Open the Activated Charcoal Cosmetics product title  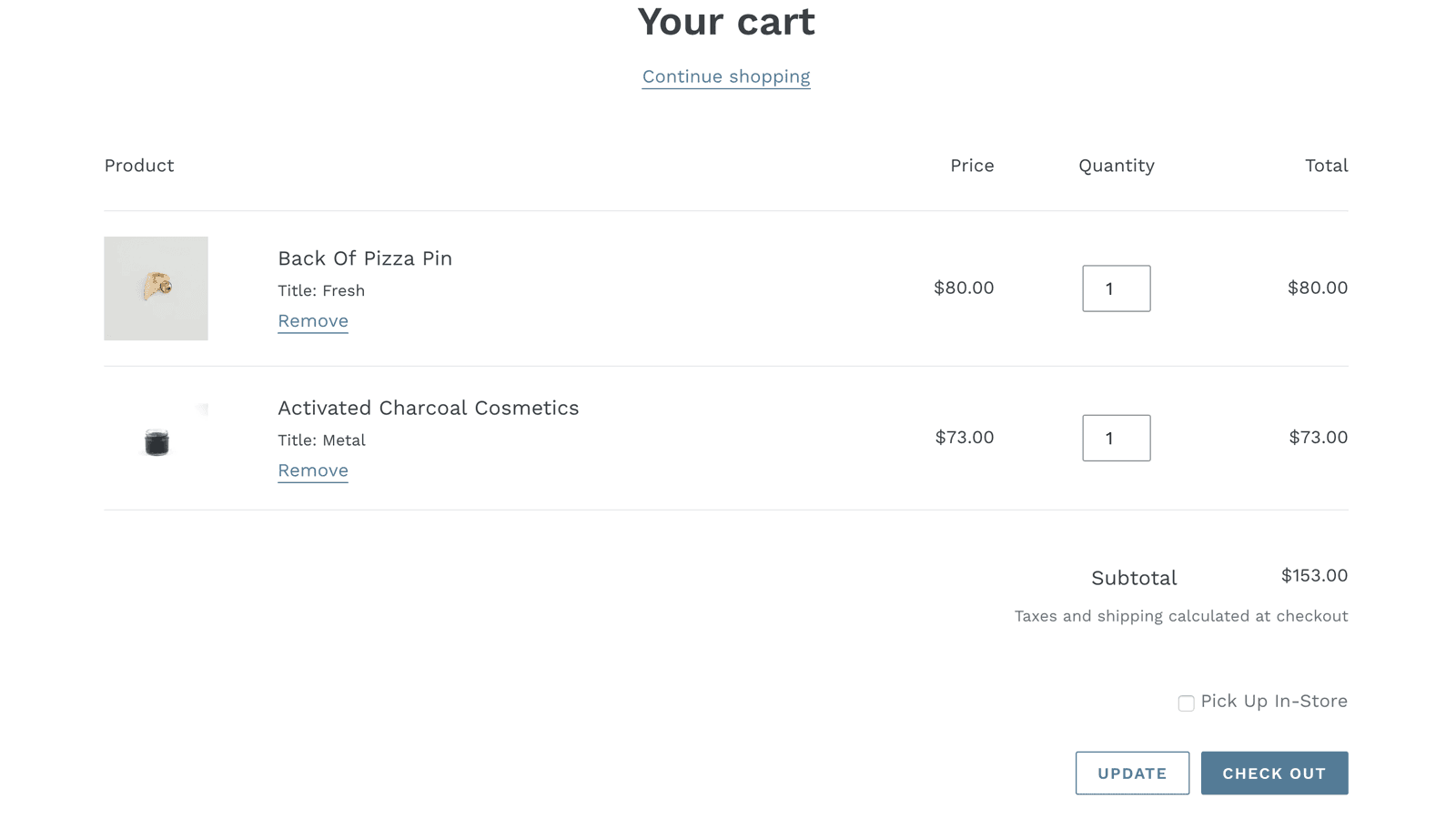(428, 408)
